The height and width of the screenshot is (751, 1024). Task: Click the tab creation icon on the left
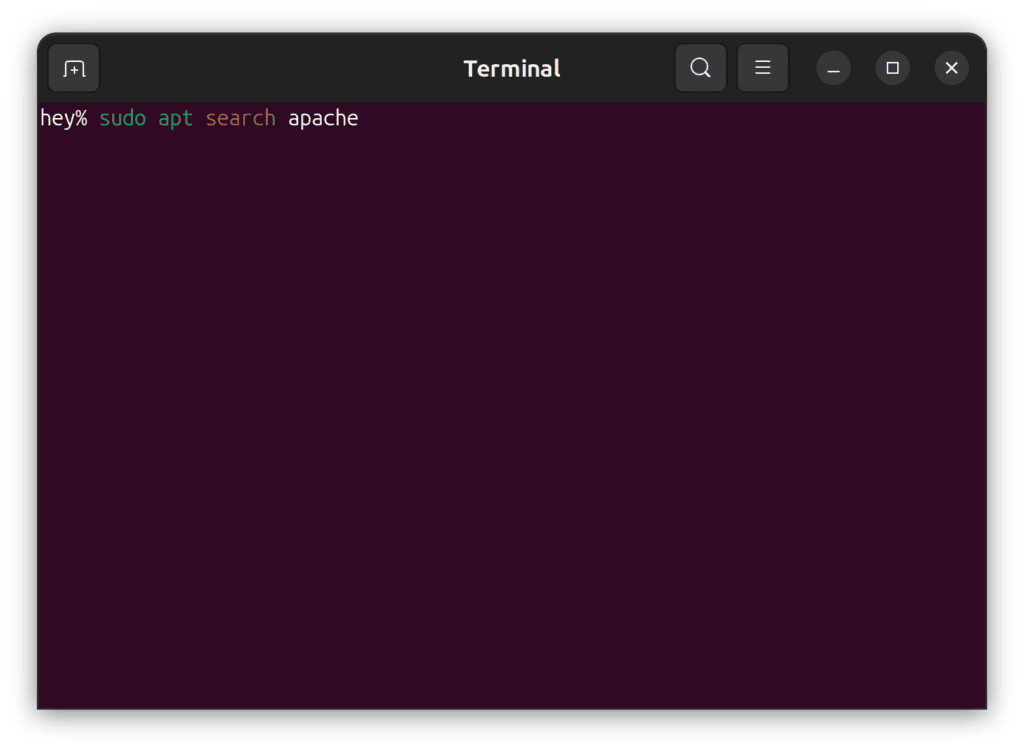click(x=75, y=68)
